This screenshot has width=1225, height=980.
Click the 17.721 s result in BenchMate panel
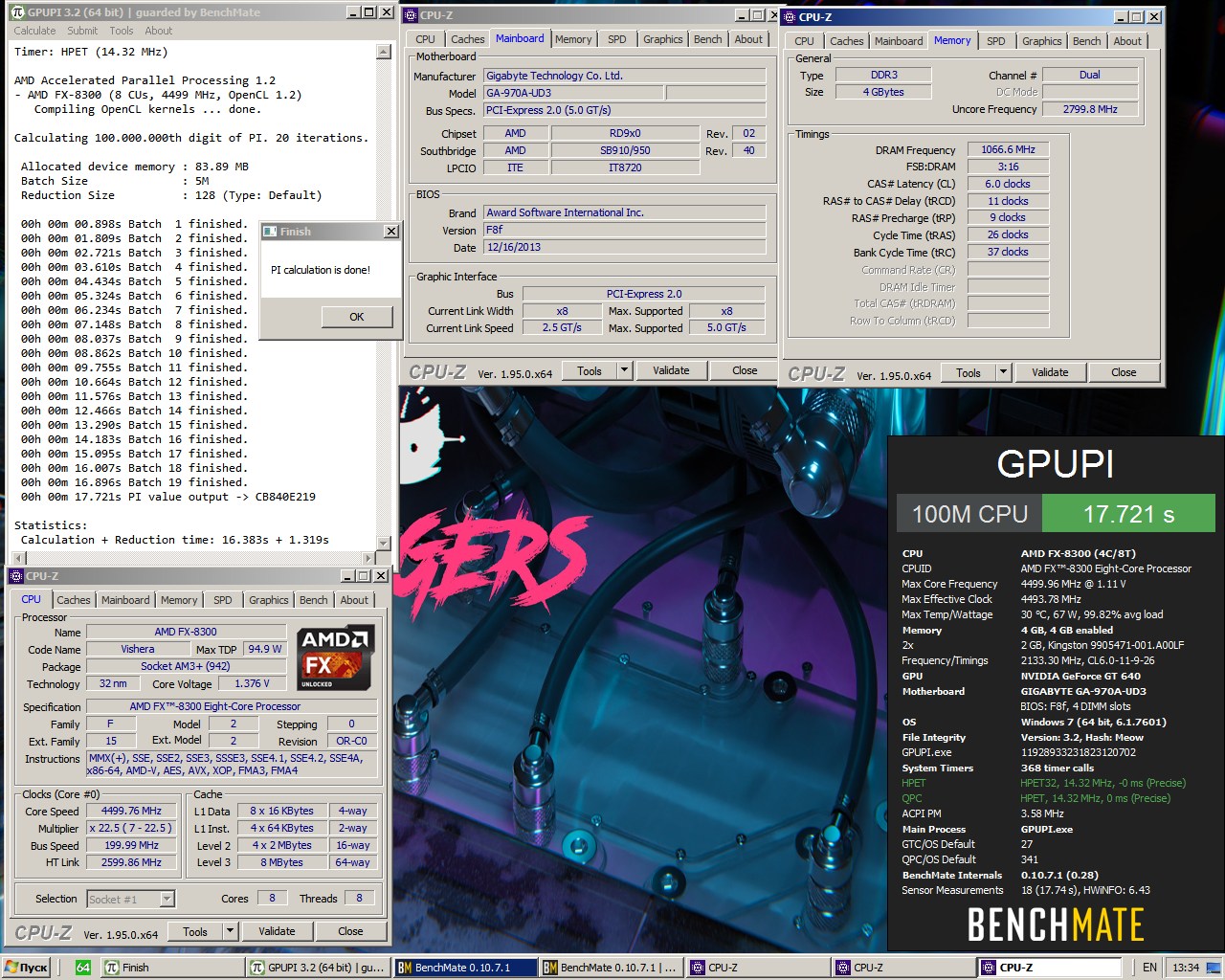[x=1128, y=514]
